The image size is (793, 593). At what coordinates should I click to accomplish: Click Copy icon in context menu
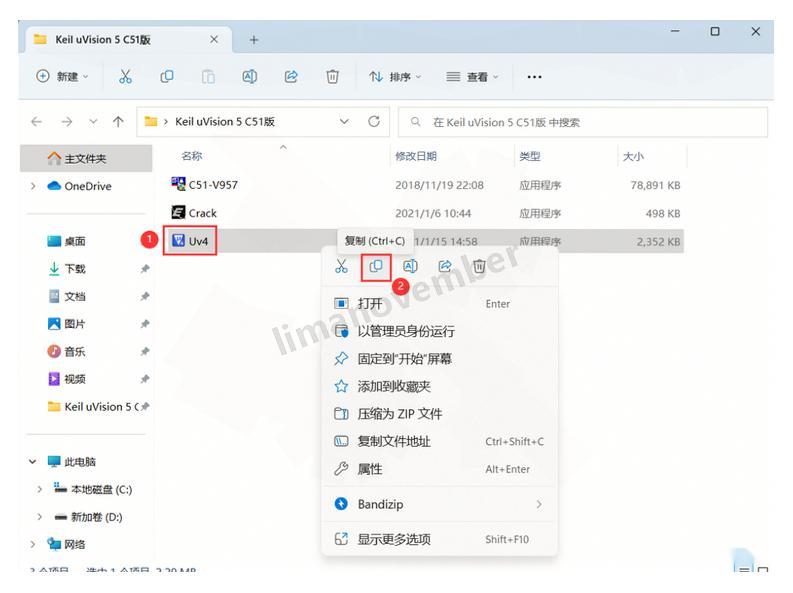(x=376, y=266)
